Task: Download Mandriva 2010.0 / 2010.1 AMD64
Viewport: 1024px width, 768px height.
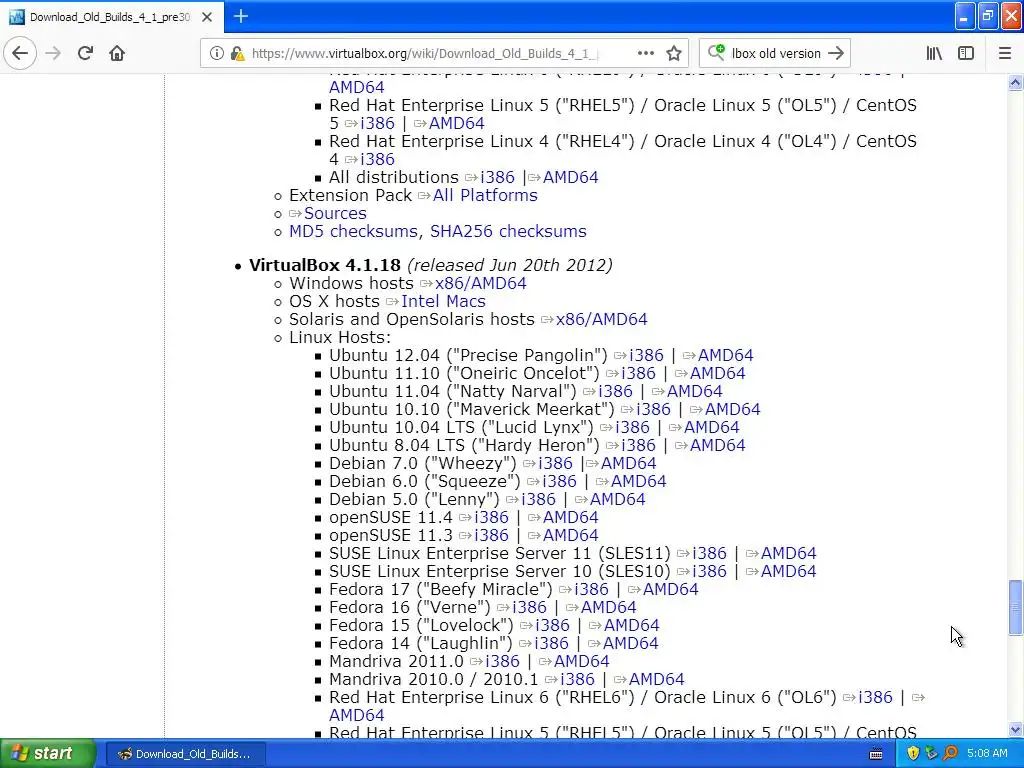Action: coord(656,679)
